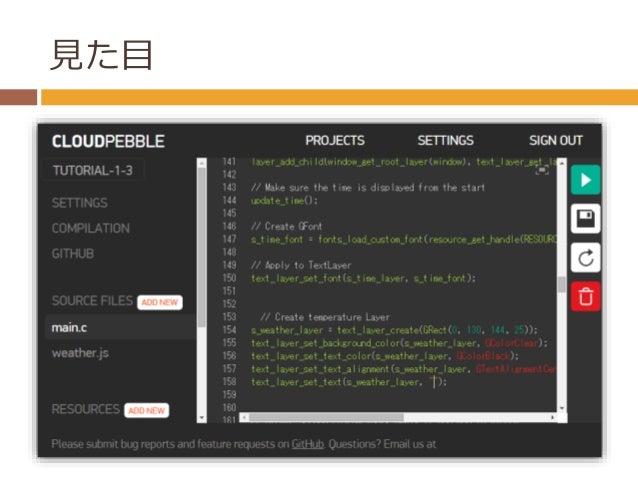Screen dimensions: 638x479
Task: Click editor vertical scrollbar up arrow
Action: 562,163
